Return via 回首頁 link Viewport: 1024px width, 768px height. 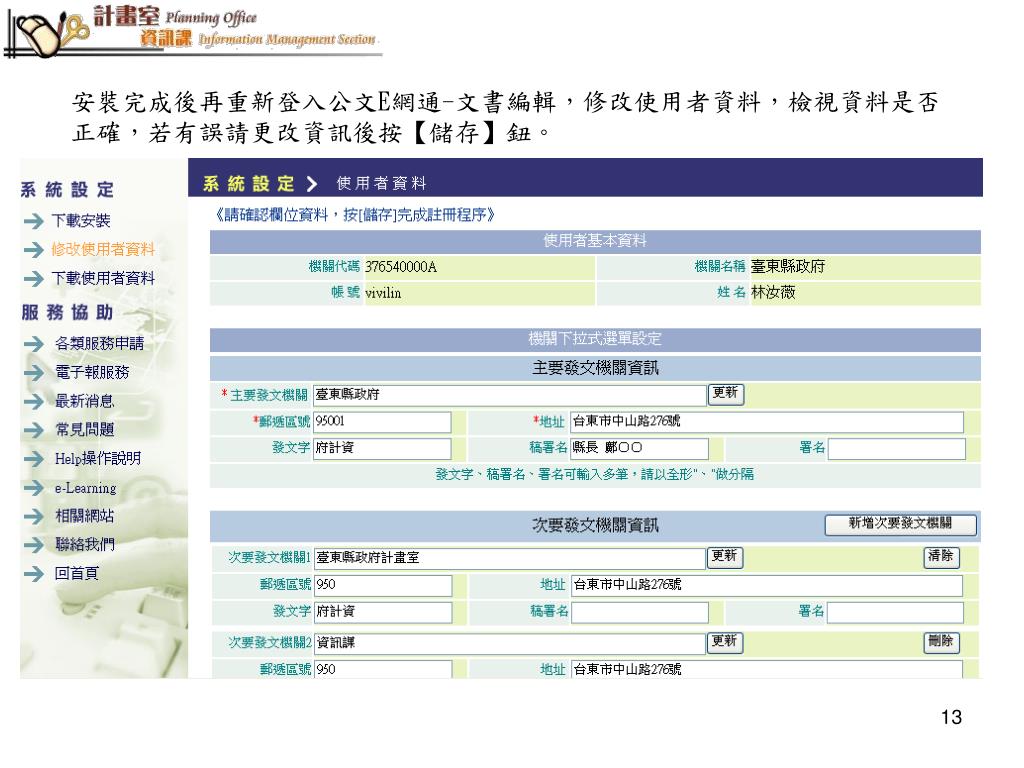[x=77, y=573]
